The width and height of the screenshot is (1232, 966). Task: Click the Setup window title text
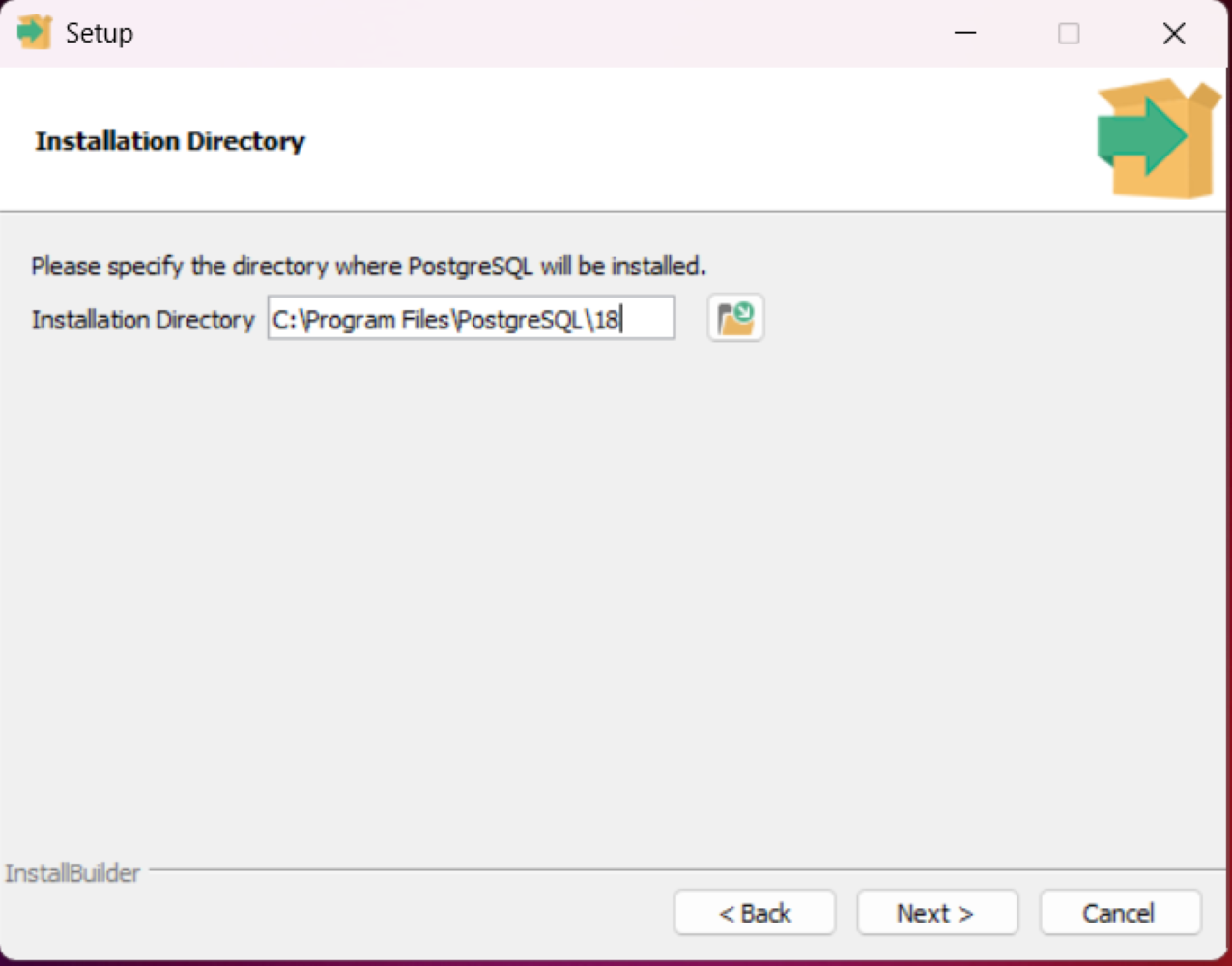[99, 34]
